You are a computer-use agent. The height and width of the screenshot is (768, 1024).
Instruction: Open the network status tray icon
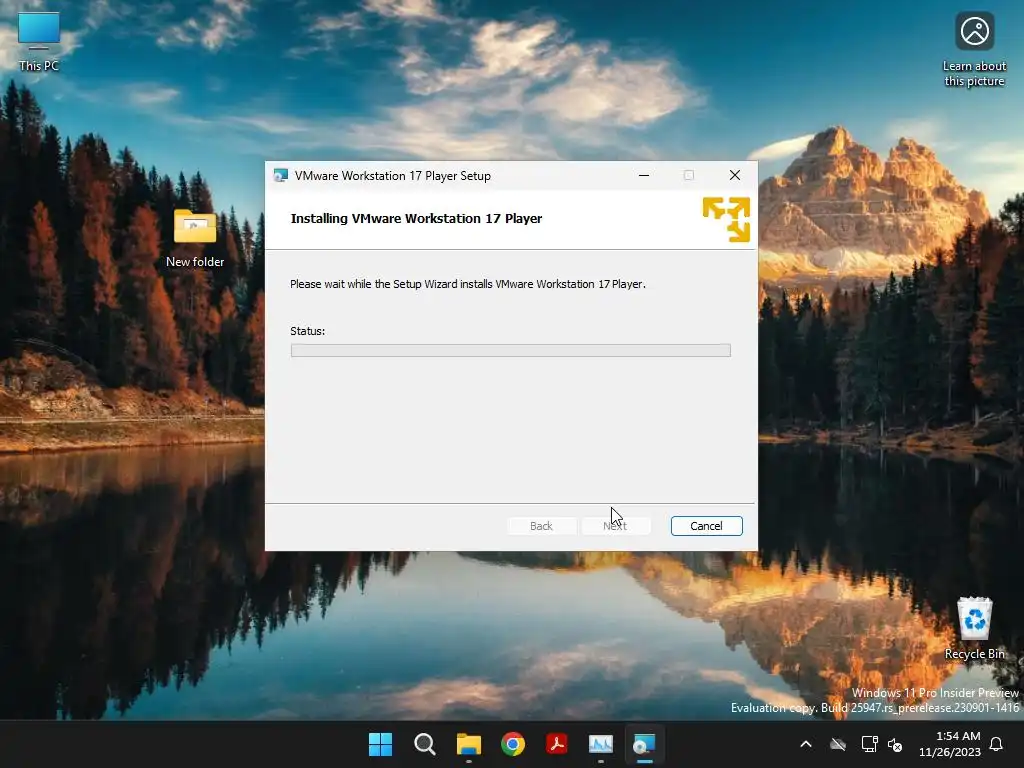(x=869, y=744)
